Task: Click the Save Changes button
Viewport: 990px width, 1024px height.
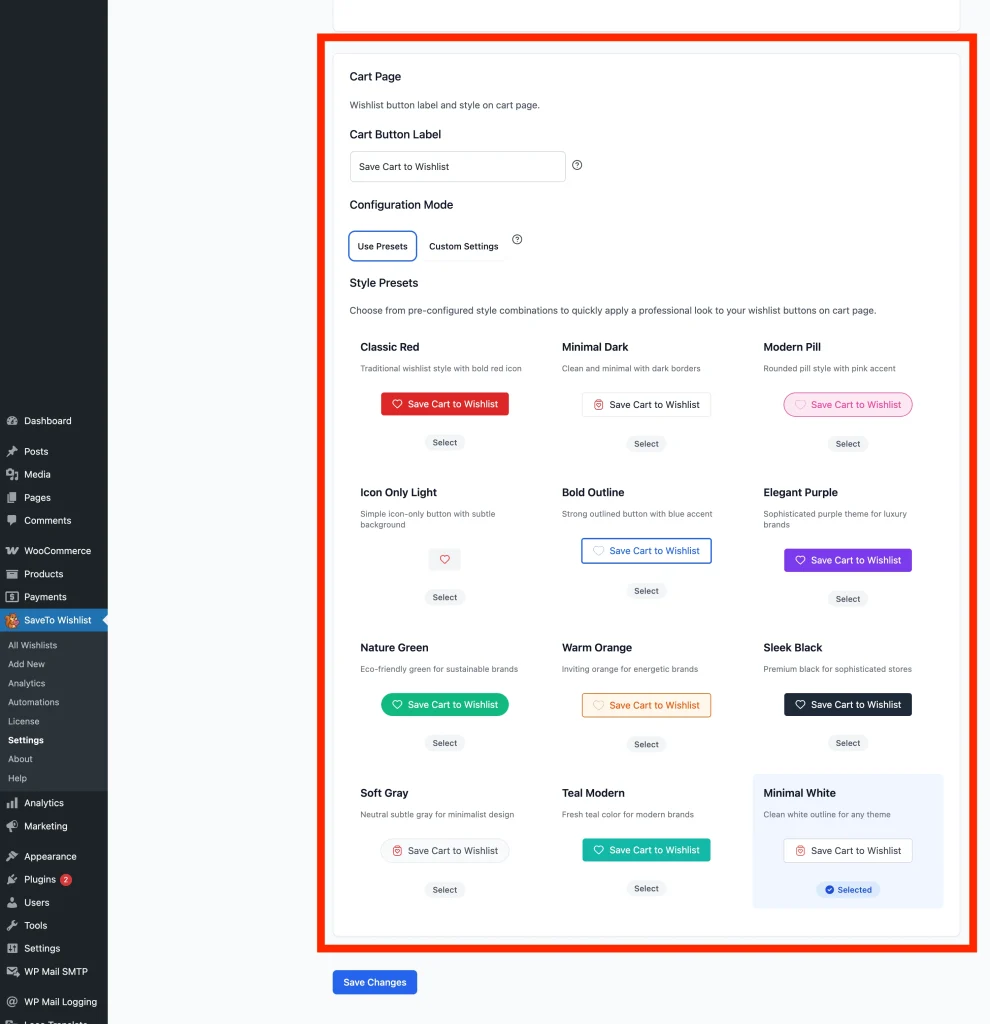Action: coord(375,982)
